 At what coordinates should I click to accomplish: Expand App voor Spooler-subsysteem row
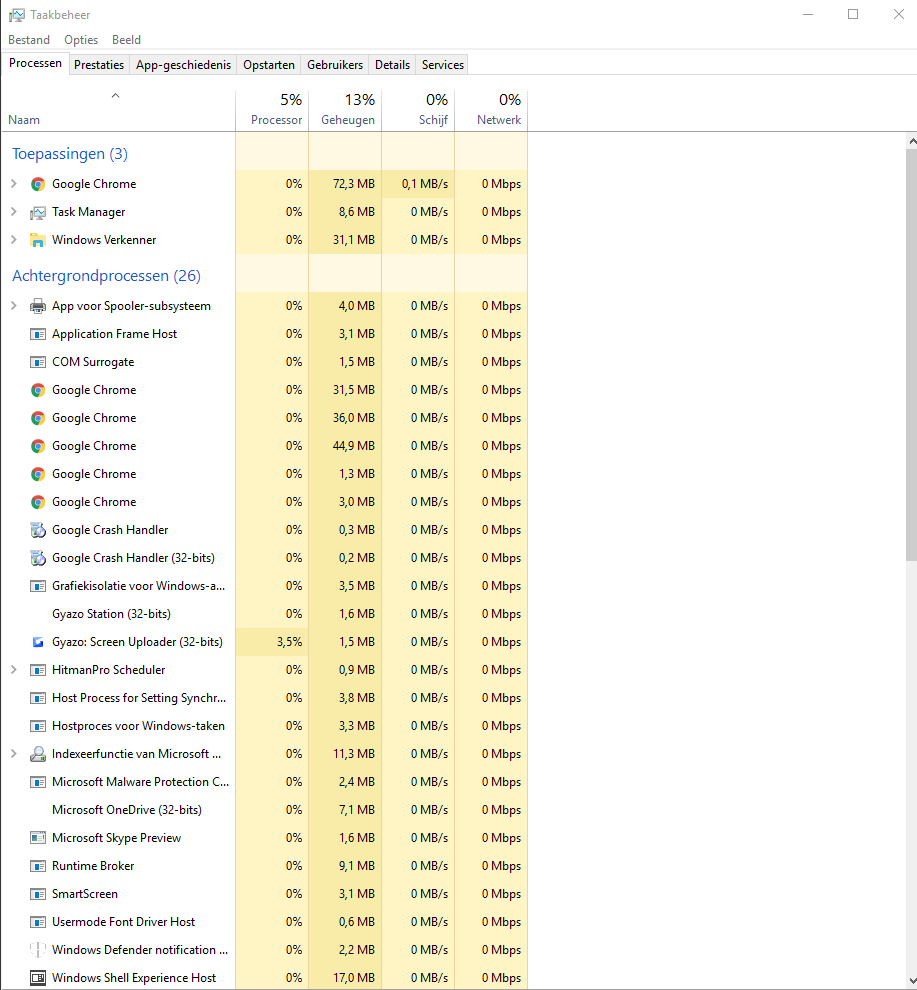[x=14, y=306]
